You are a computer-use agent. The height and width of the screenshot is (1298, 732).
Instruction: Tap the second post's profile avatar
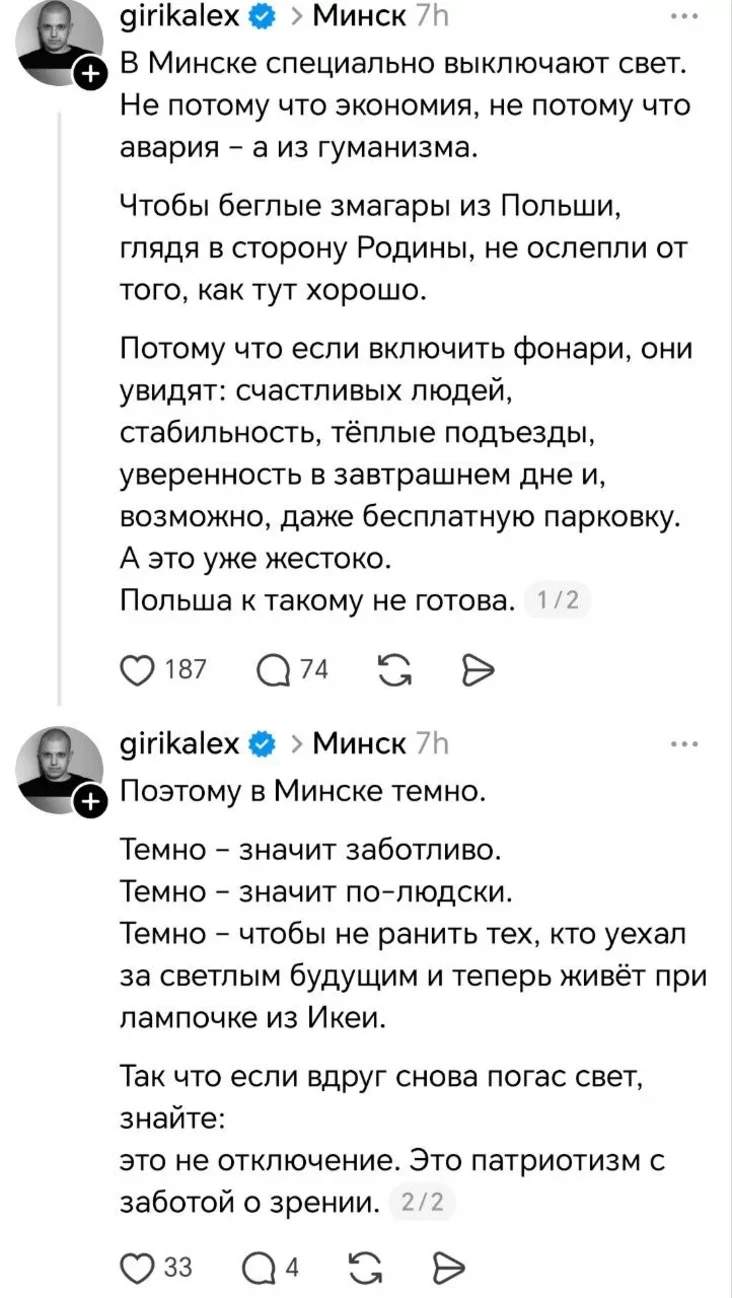coord(57,768)
